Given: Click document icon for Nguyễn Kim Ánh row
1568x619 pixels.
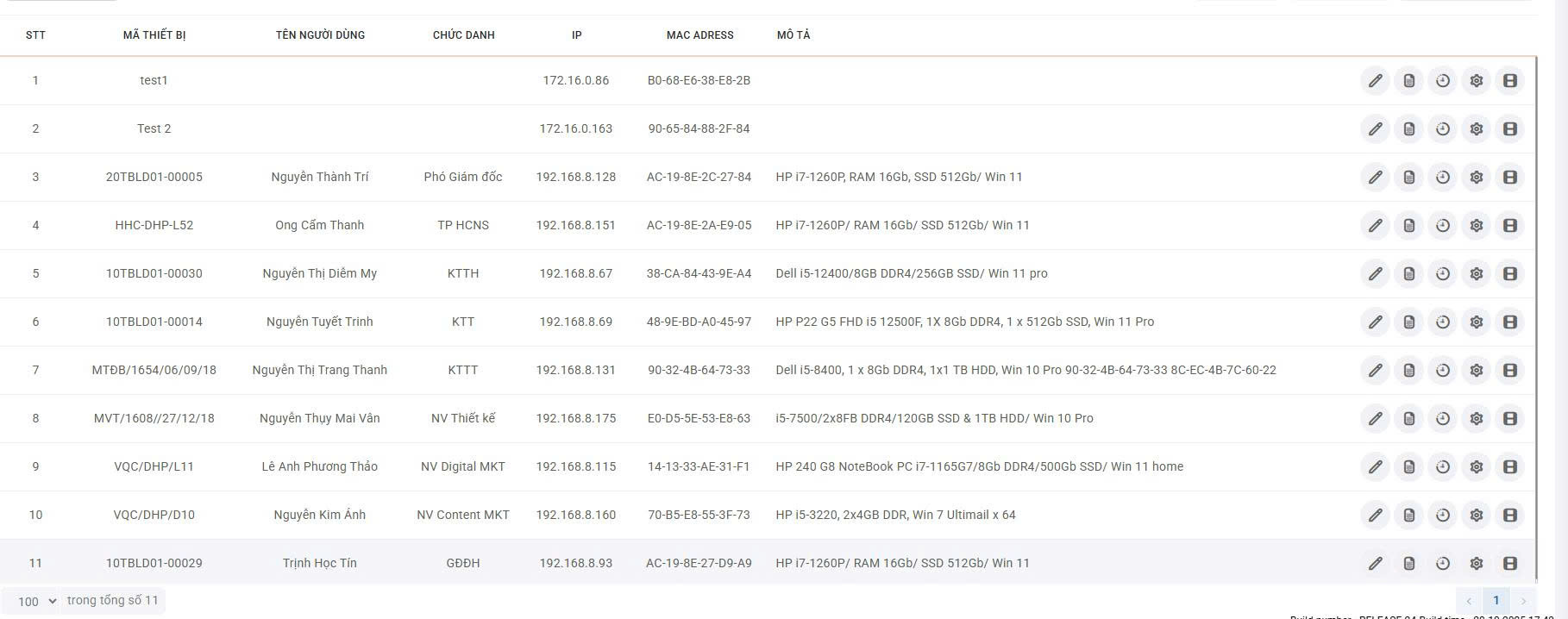Looking at the screenshot, I should (x=1408, y=516).
